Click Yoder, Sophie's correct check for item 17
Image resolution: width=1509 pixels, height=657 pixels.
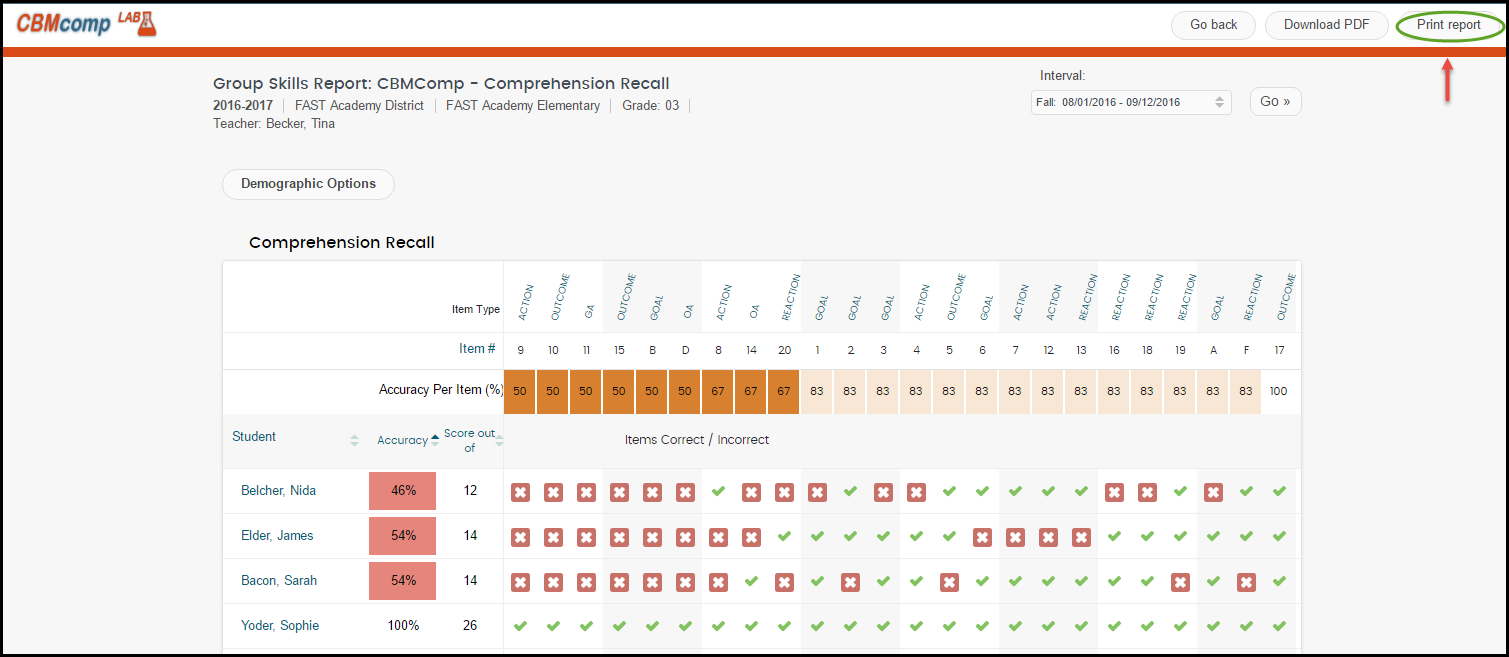pyautogui.click(x=1279, y=626)
